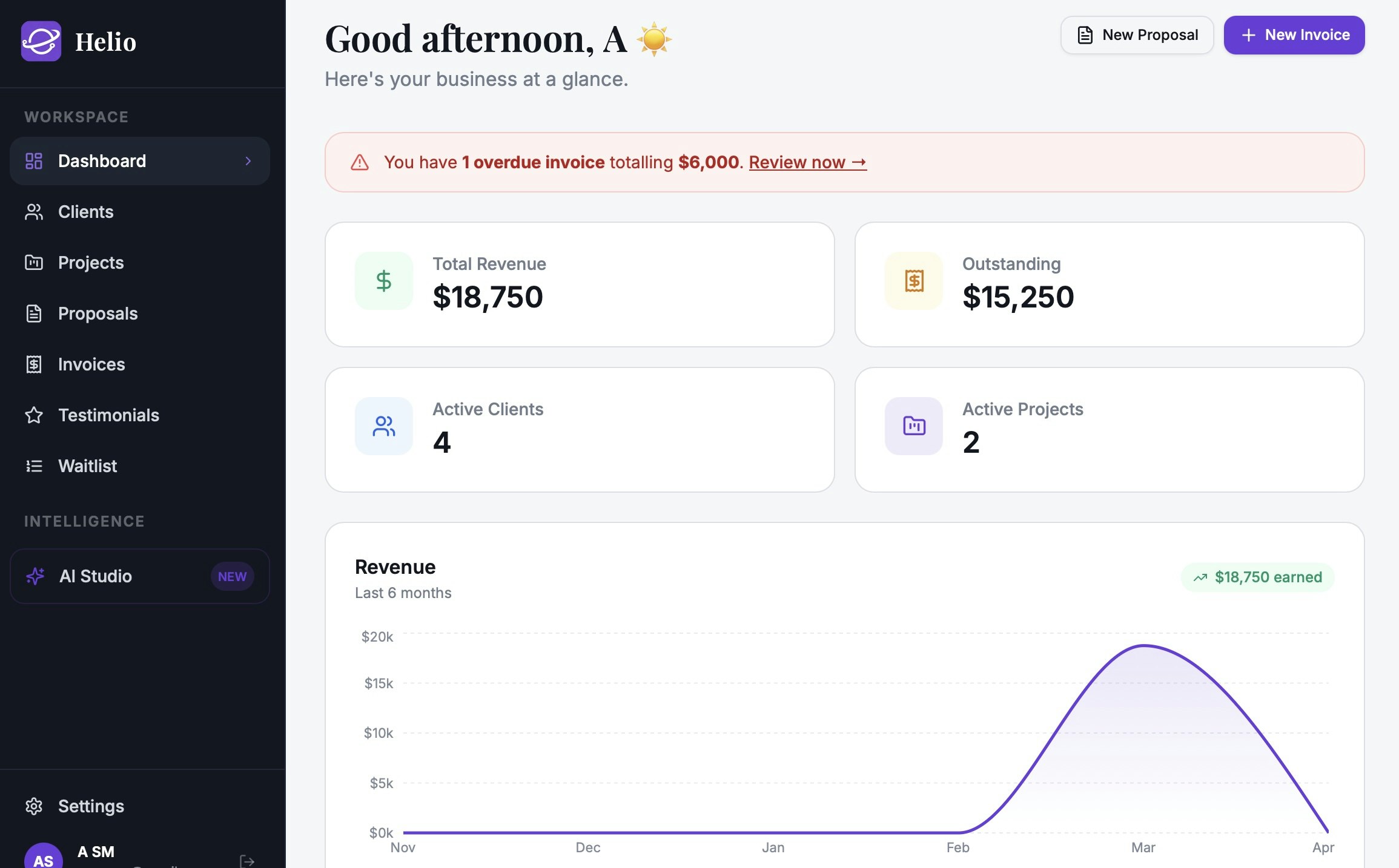Go to Projects in the sidebar

click(x=90, y=263)
